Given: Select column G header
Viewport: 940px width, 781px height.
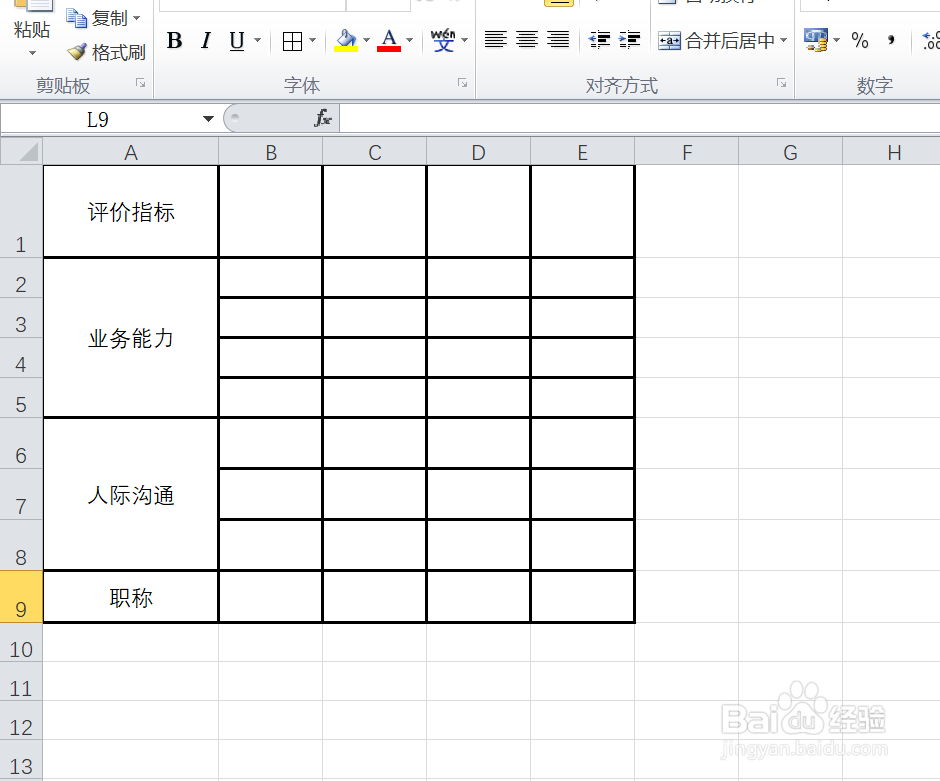Looking at the screenshot, I should coord(791,152).
